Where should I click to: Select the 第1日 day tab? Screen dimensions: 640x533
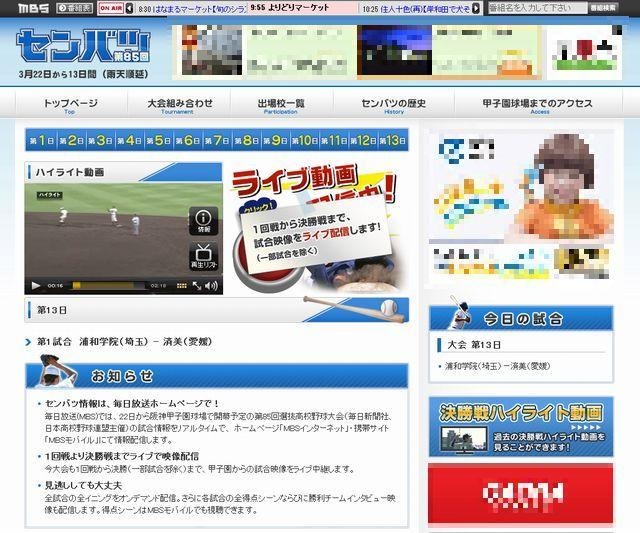click(41, 141)
